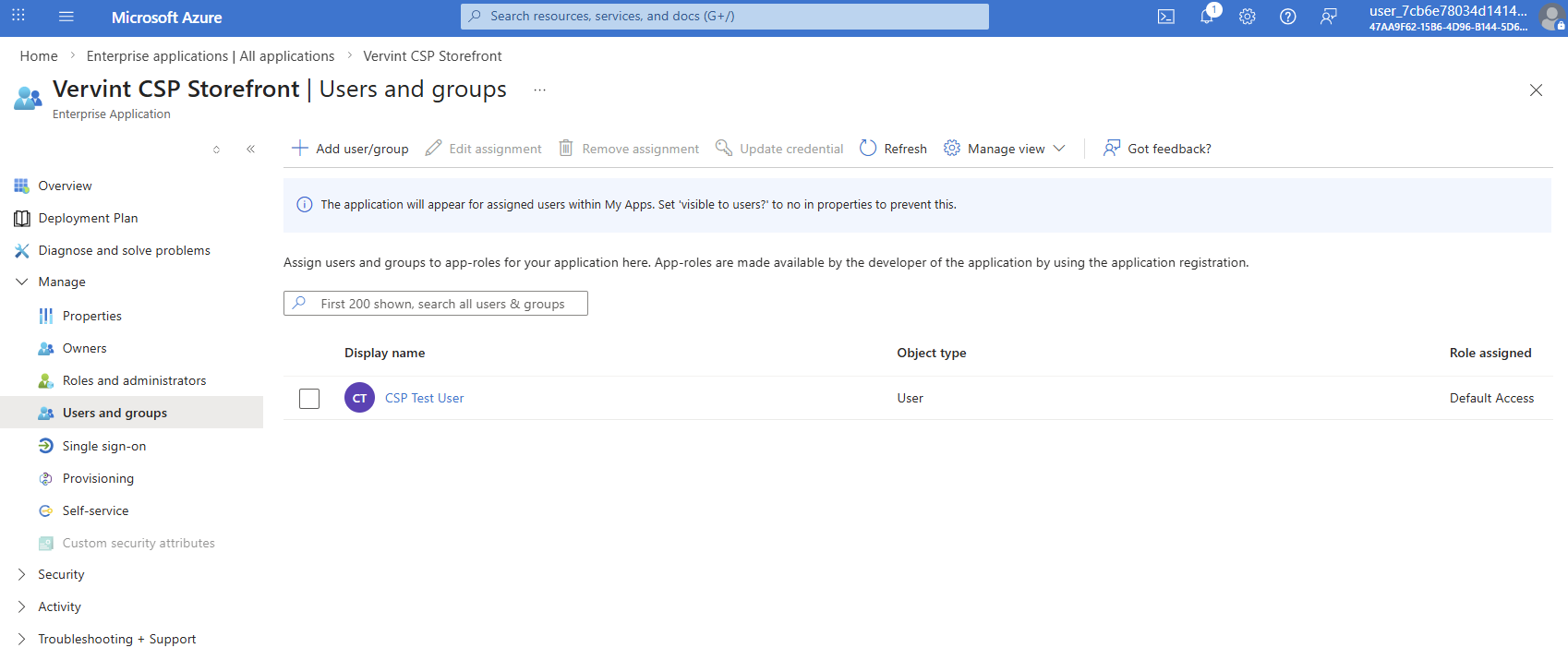Click the Self-service icon in sidebar

click(x=45, y=510)
